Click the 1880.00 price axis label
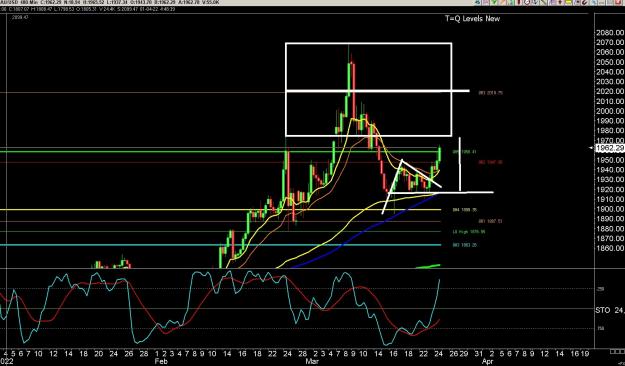Image resolution: width=625 pixels, height=366 pixels. [x=610, y=229]
